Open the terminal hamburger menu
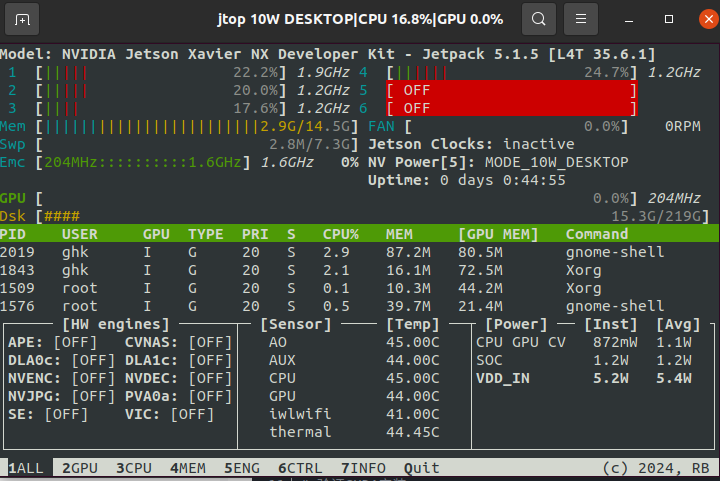This screenshot has height=481, width=720. [x=580, y=19]
